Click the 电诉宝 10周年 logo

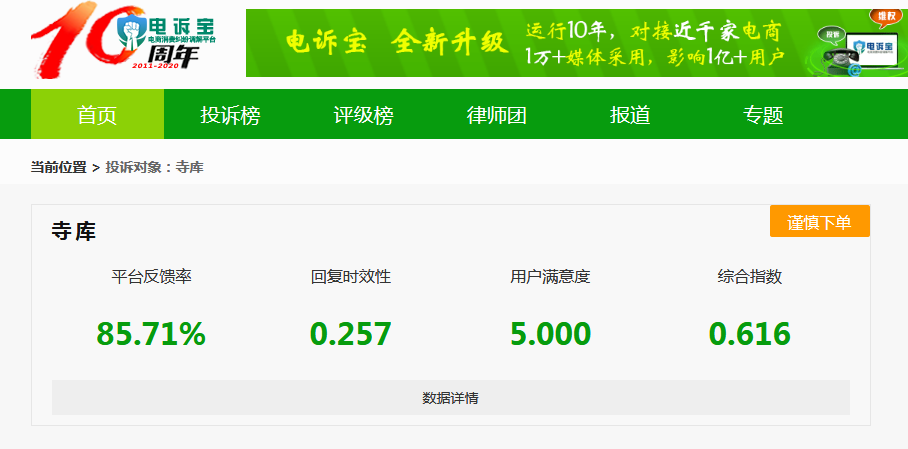click(123, 41)
